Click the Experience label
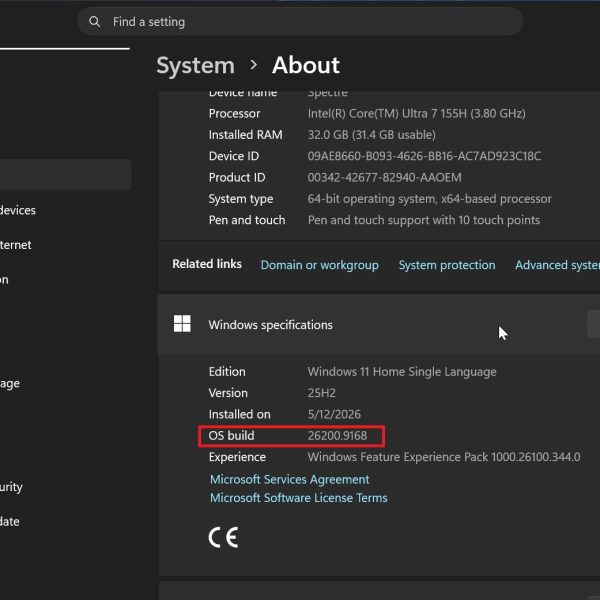600x600 pixels. coord(237,457)
